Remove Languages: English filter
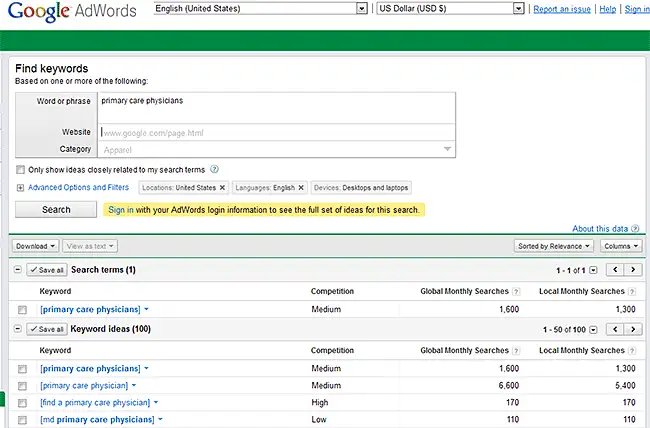Image resolution: width=650 pixels, height=428 pixels. [x=301, y=187]
